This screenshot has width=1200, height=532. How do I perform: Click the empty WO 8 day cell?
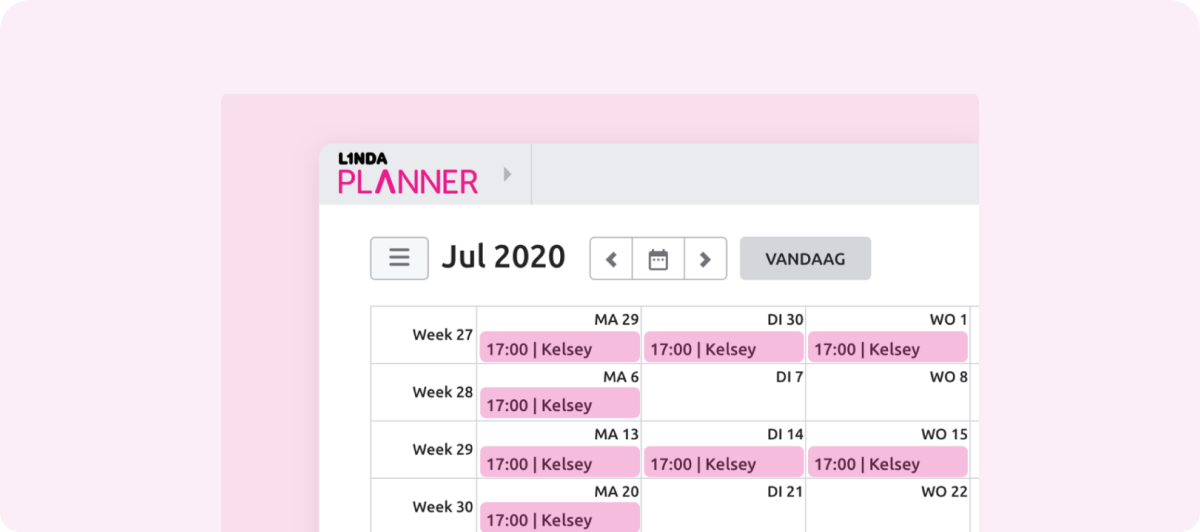887,400
